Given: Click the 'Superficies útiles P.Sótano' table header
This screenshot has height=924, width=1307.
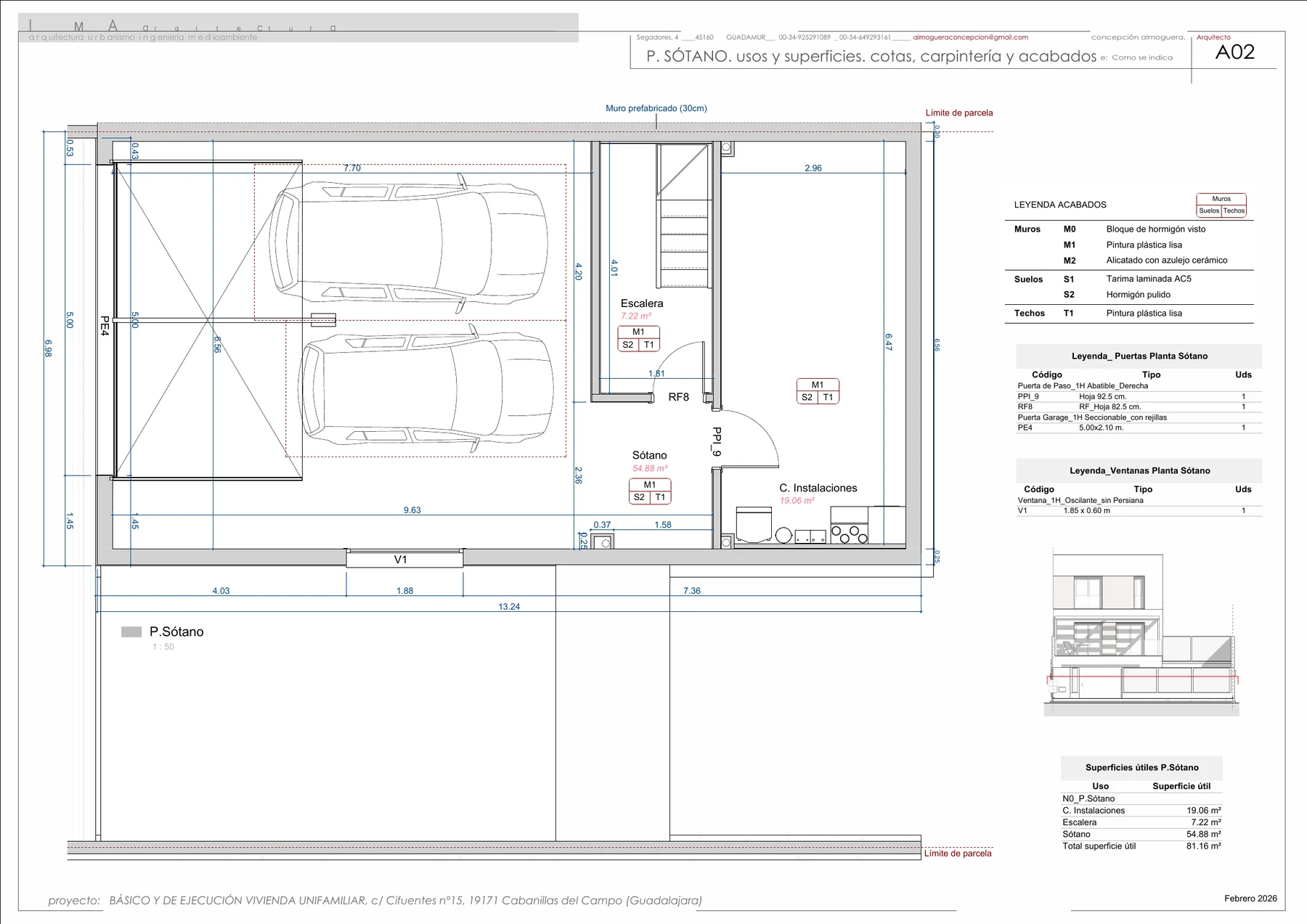Looking at the screenshot, I should point(1141,767).
